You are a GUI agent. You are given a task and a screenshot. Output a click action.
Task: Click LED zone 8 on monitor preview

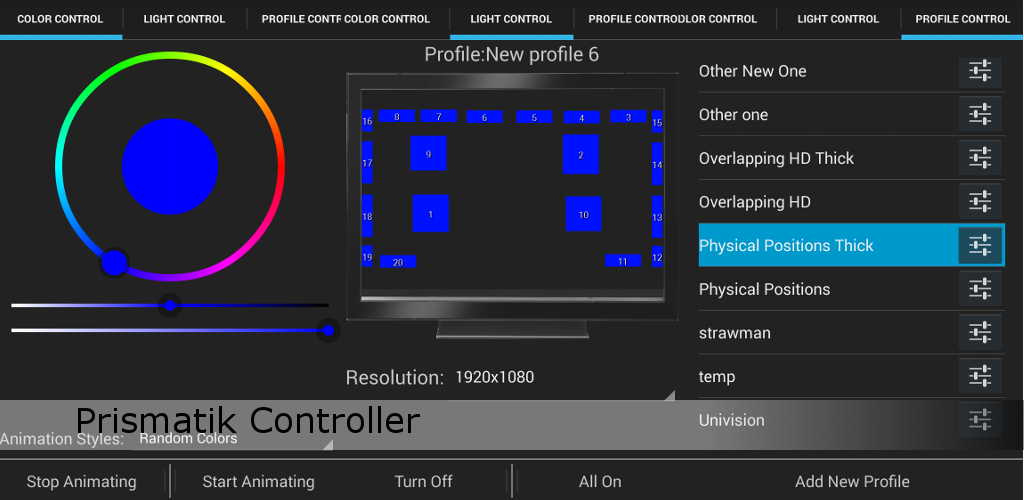(x=396, y=116)
